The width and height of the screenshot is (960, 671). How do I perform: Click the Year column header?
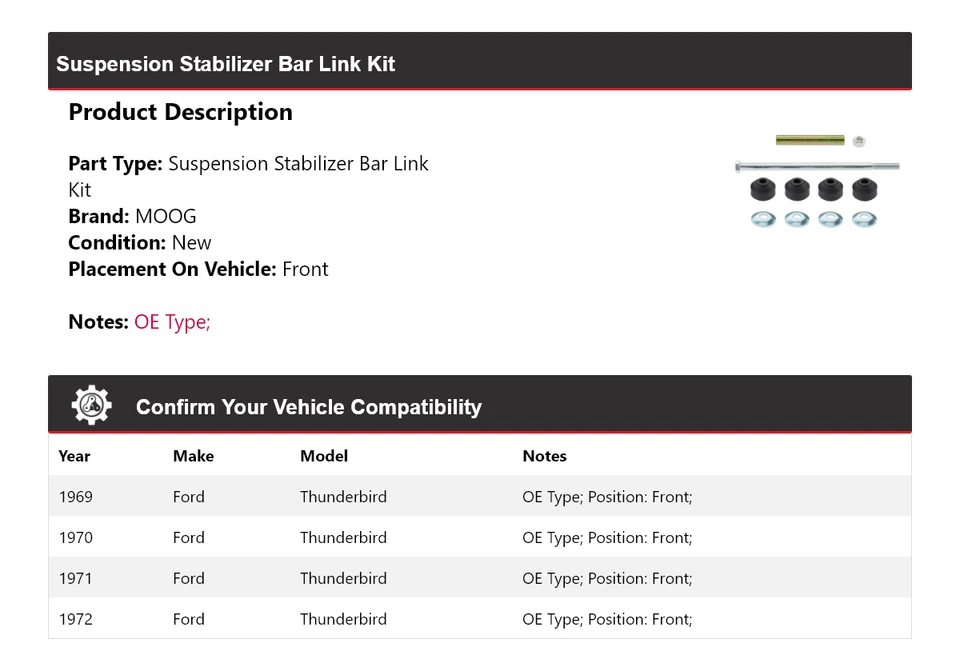[74, 456]
